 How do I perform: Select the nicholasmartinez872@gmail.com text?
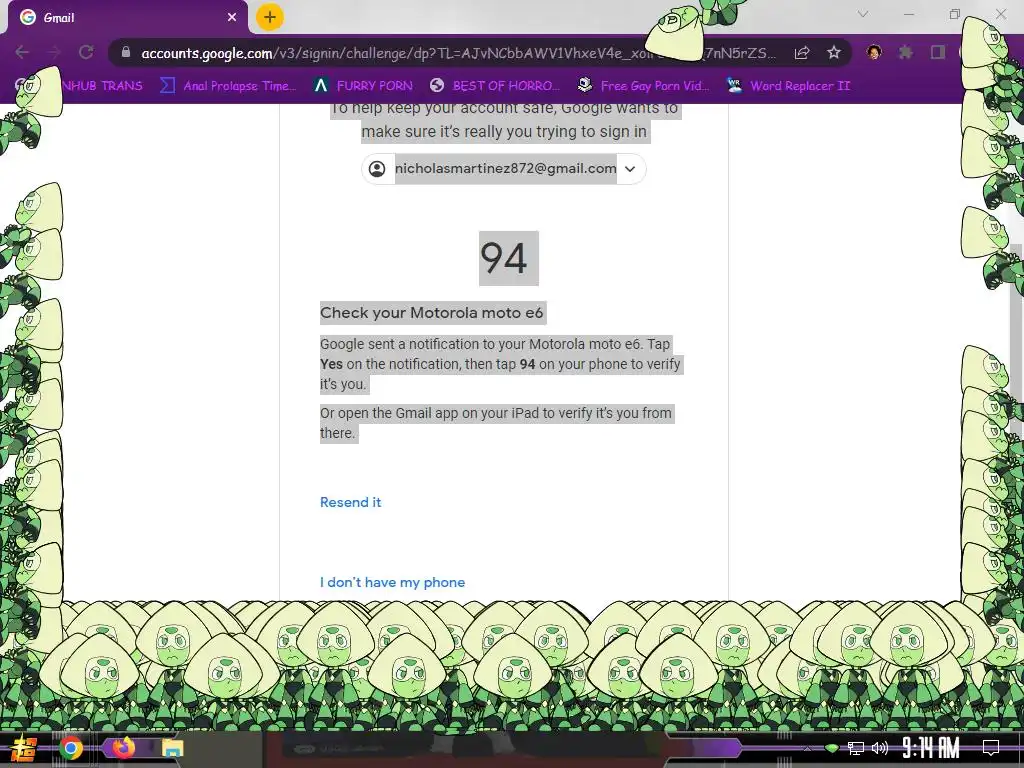click(x=505, y=168)
